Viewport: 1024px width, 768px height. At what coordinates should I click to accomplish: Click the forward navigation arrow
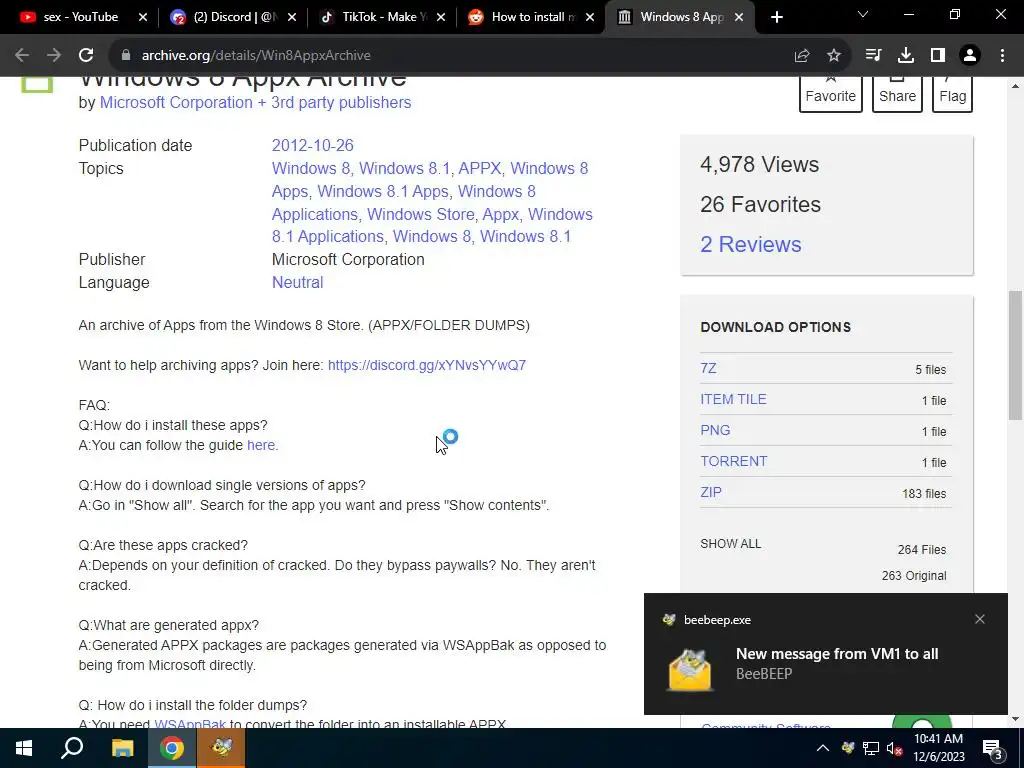coord(54,56)
